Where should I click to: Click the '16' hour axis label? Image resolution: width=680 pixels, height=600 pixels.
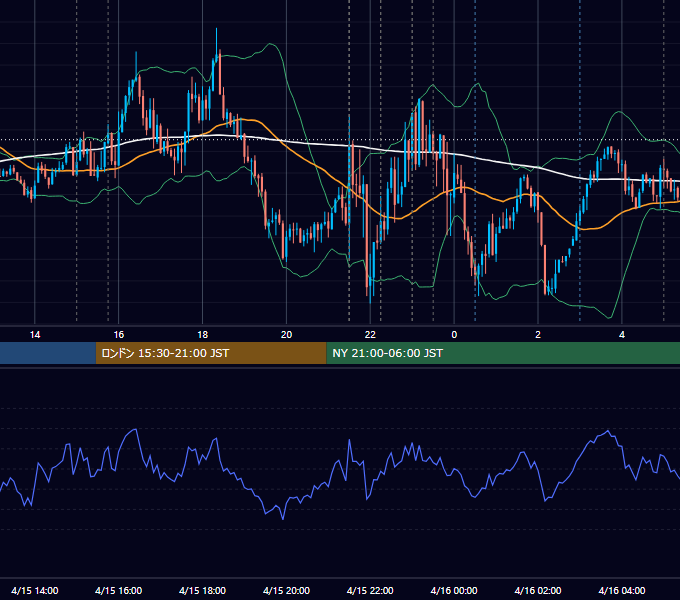click(118, 335)
